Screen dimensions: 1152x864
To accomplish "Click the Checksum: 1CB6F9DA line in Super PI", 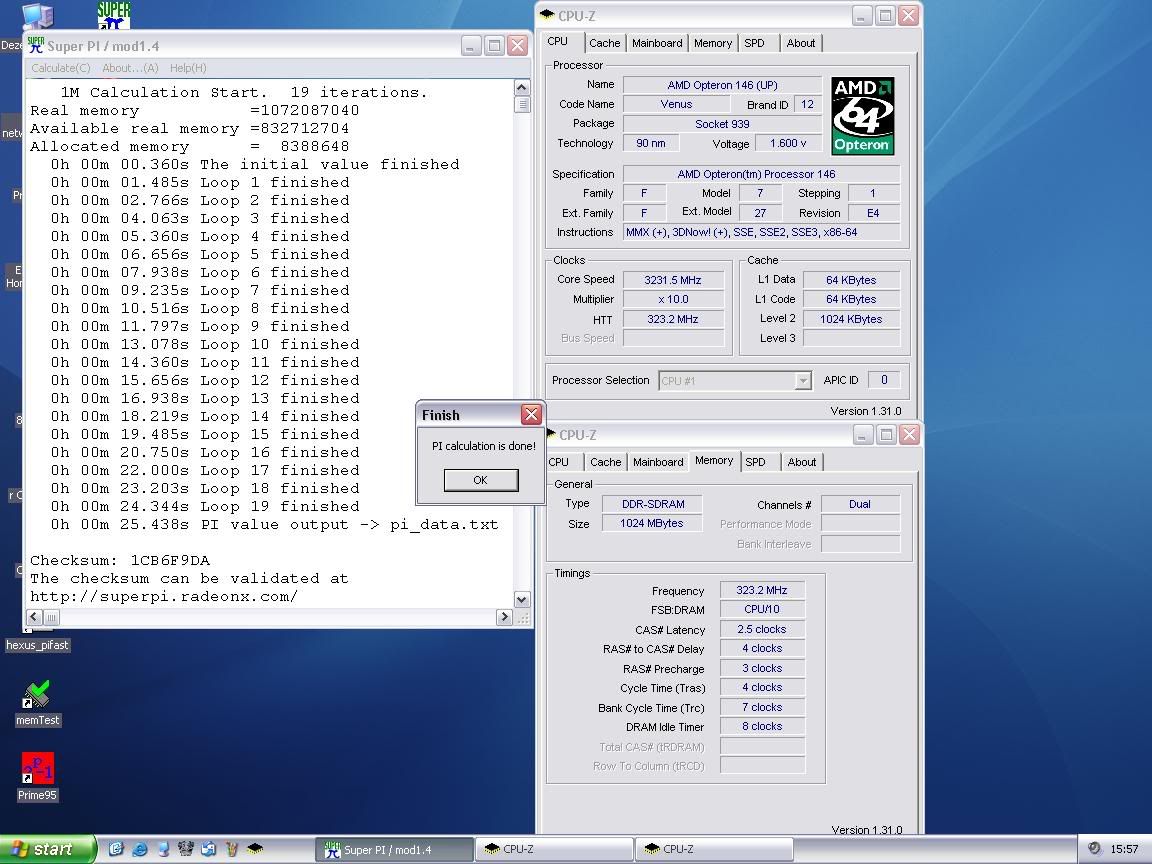I will pyautogui.click(x=120, y=561).
